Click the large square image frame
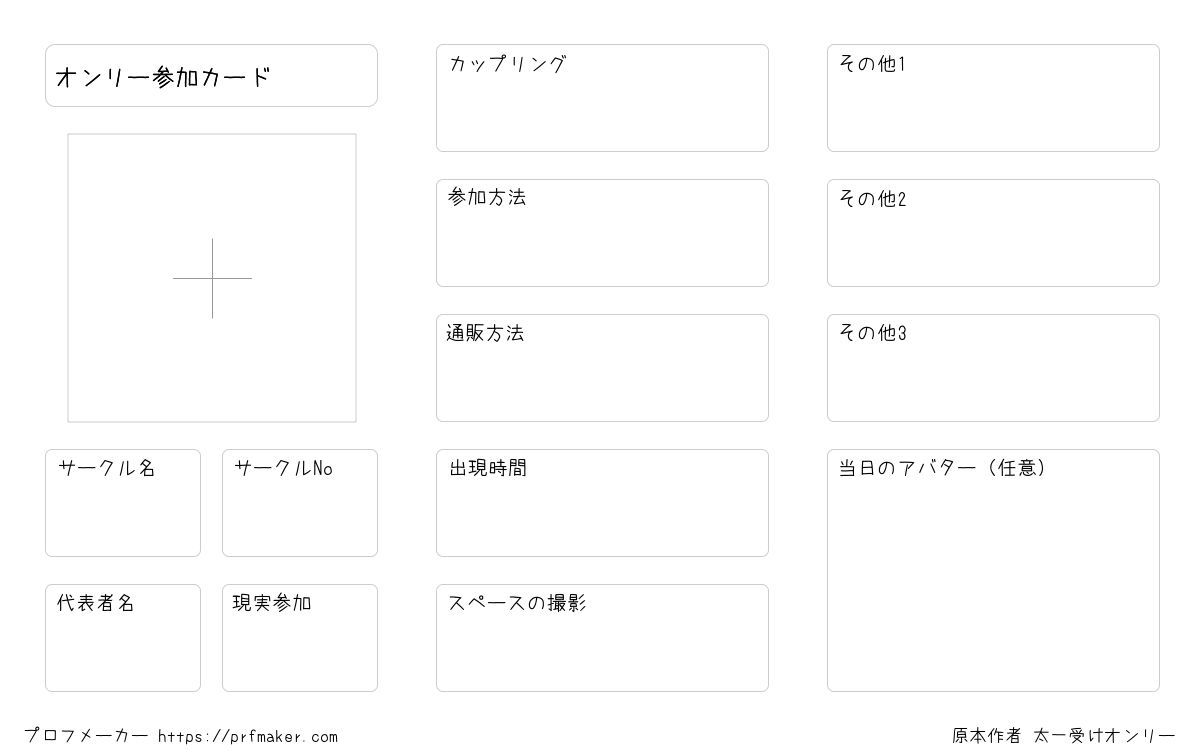This screenshot has width=1200, height=750. pos(212,278)
